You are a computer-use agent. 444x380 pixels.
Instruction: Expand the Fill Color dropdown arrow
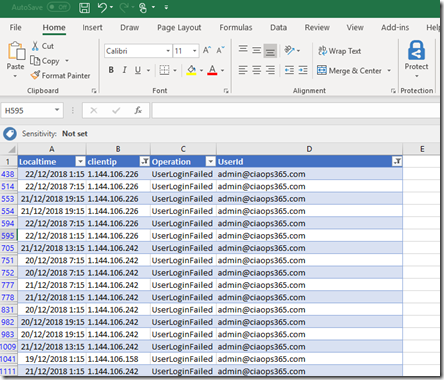pos(201,70)
